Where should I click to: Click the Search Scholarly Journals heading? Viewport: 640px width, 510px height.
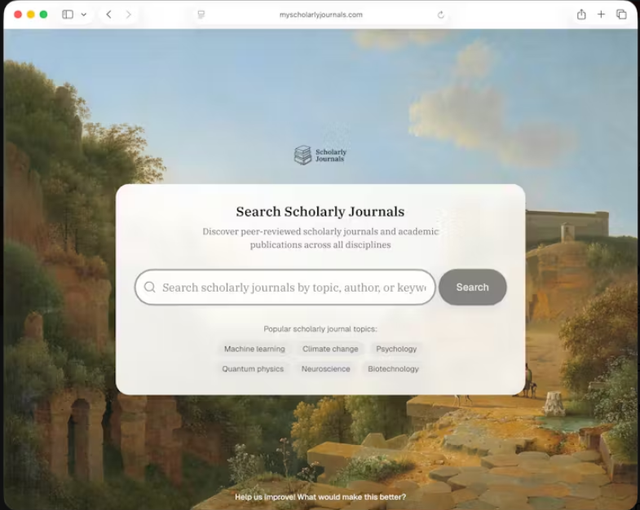coord(320,211)
